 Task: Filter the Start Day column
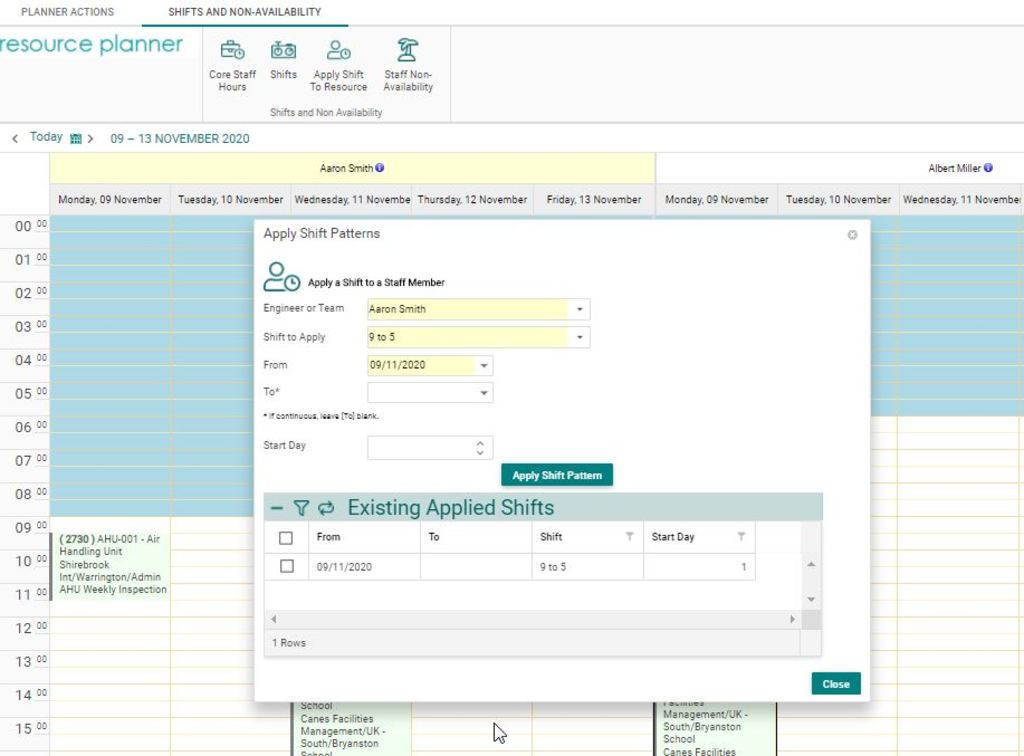click(x=741, y=537)
